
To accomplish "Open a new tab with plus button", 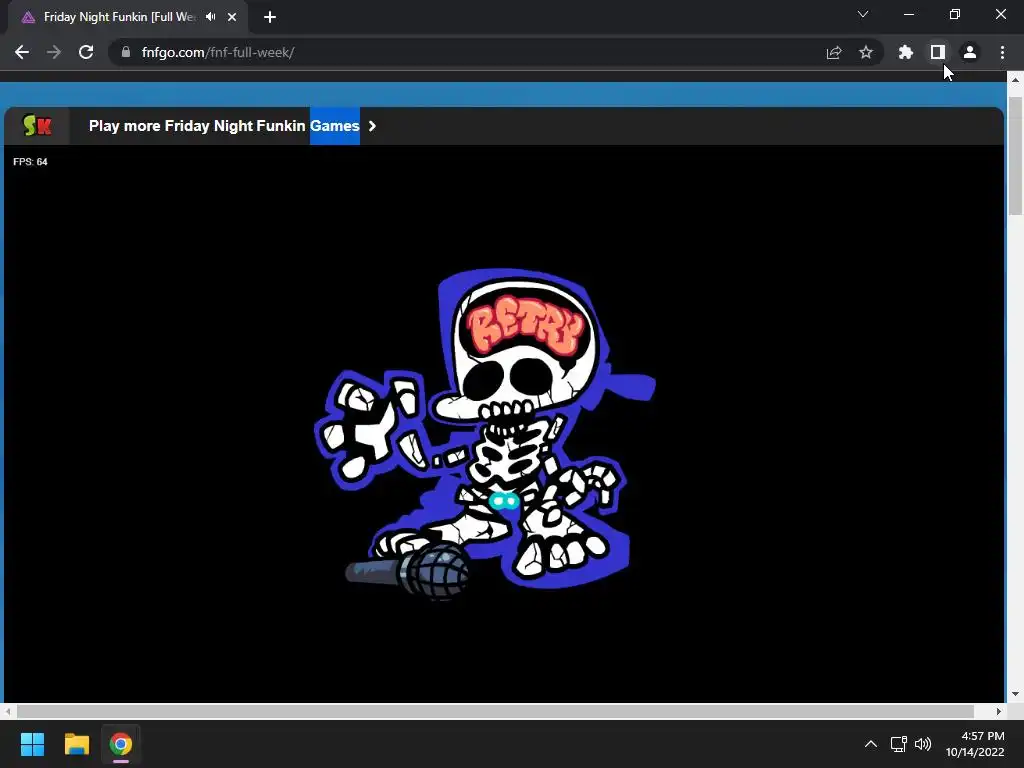I will click(x=270, y=17).
